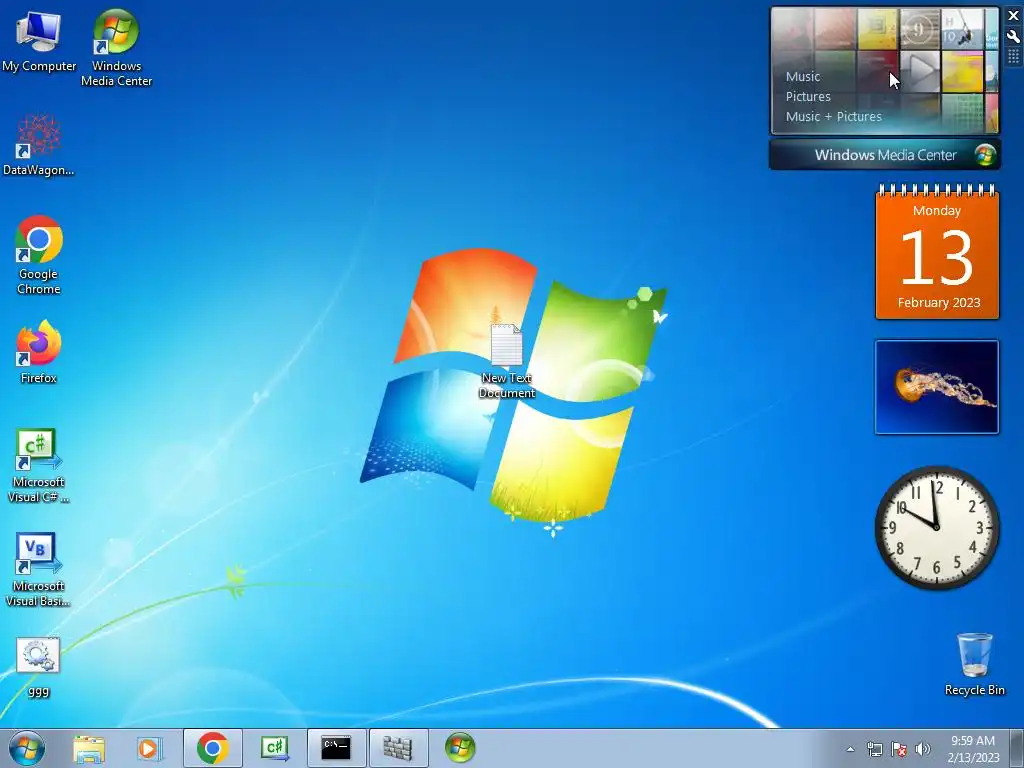Screen dimensions: 1024x768
Task: Select the Google Chrome desktop shortcut
Action: coord(39,255)
